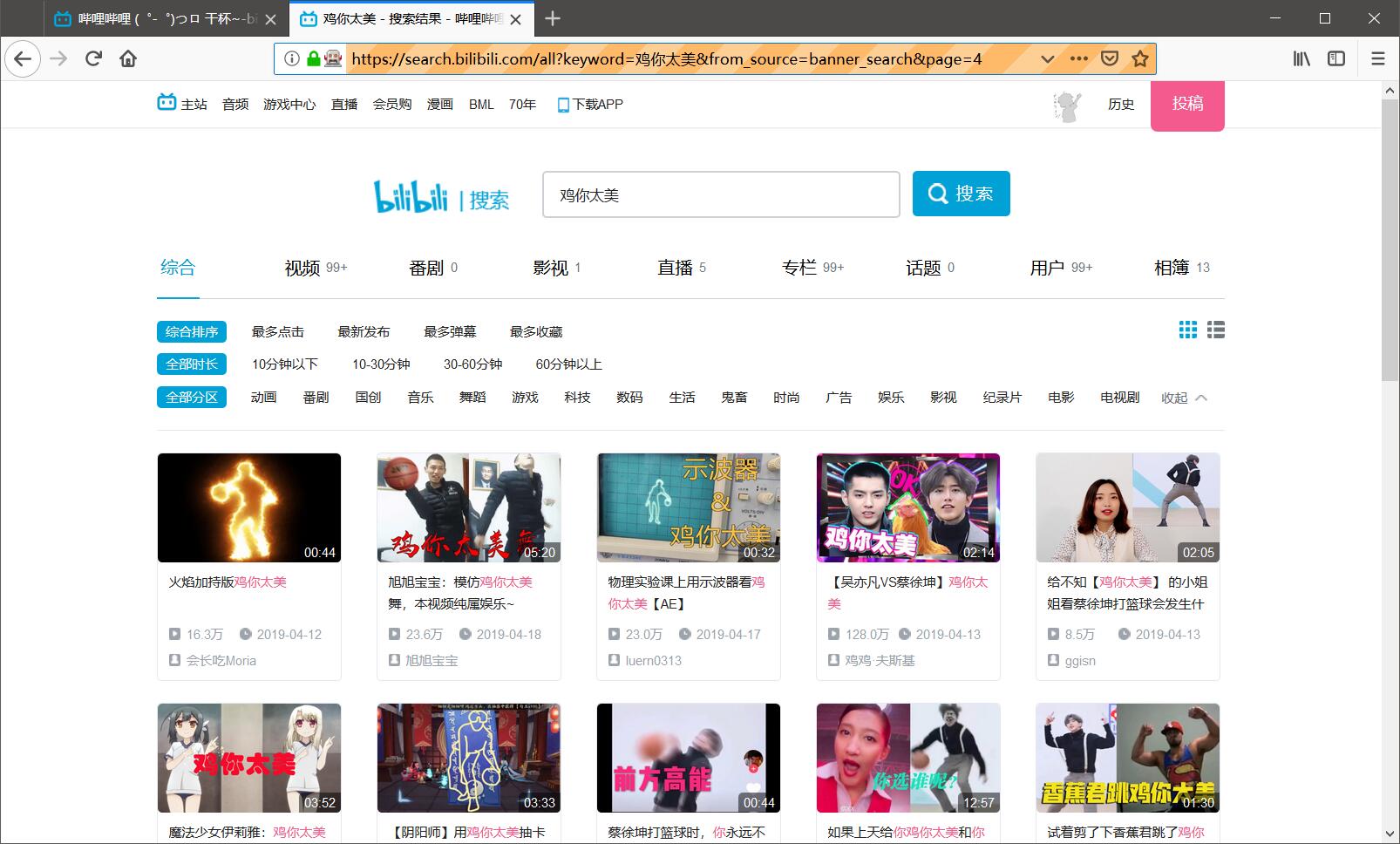
Task: Open the 火焰加持版 video thumbnail
Action: pyautogui.click(x=249, y=507)
